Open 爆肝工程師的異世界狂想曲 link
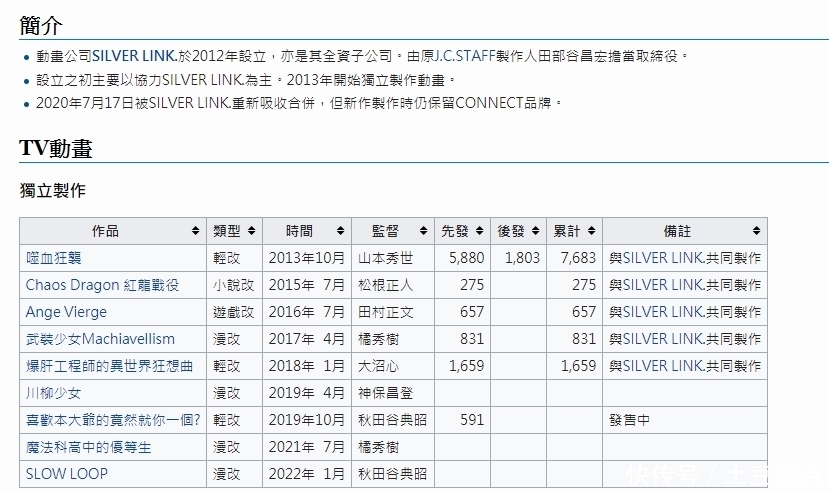829x492 pixels. pos(109,366)
